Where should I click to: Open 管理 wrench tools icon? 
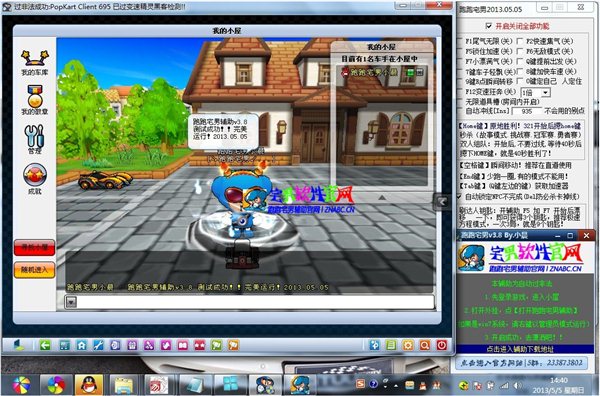tap(34, 139)
